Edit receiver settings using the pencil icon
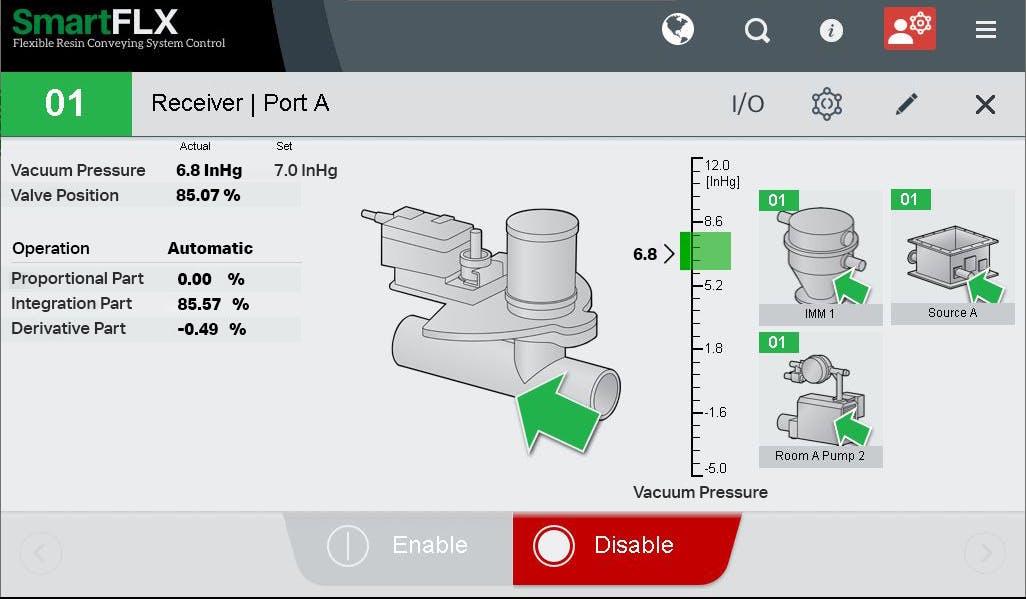Image resolution: width=1026 pixels, height=599 pixels. point(906,103)
